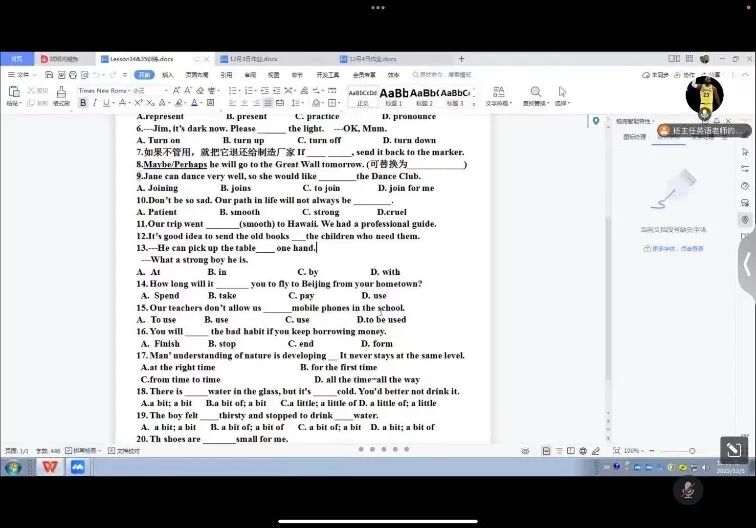Switch to the Insert ribbon tab
Screen dimensions: 756x528
point(167,75)
